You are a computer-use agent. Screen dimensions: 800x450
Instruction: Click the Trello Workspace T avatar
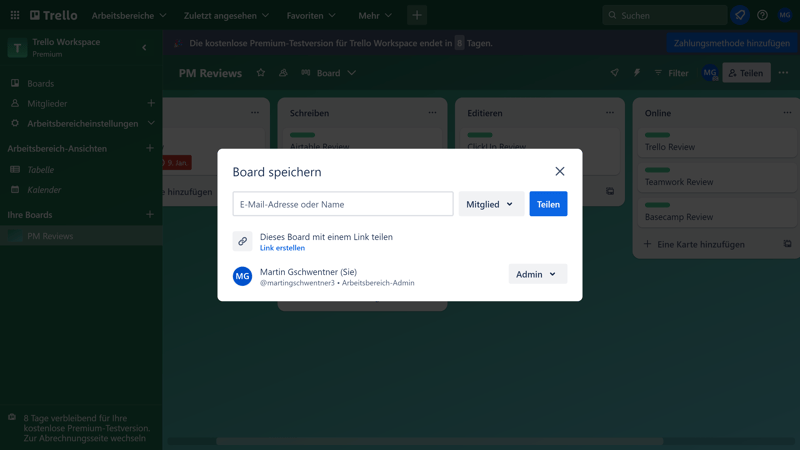17,48
